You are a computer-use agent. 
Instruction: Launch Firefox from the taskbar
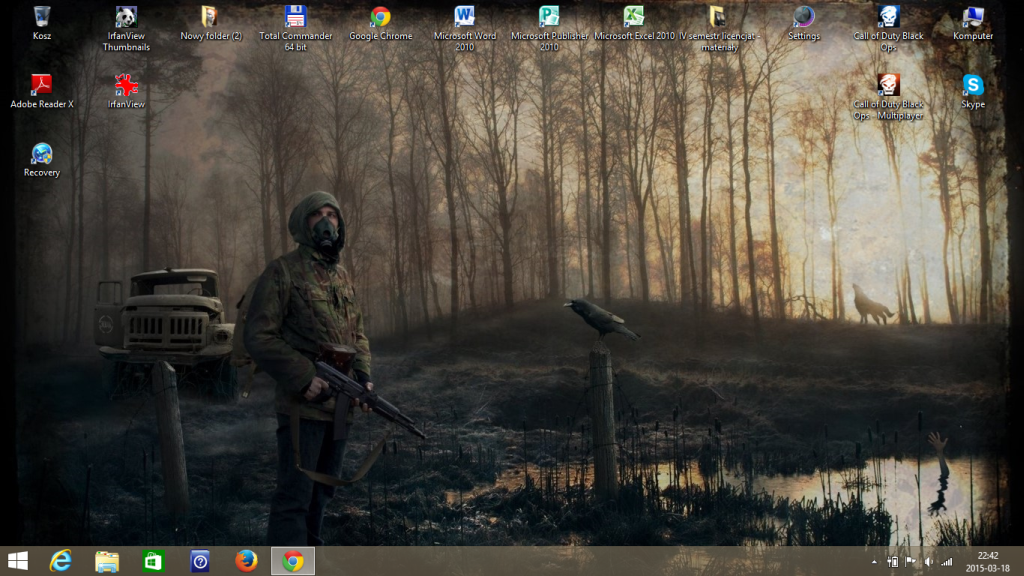point(246,561)
